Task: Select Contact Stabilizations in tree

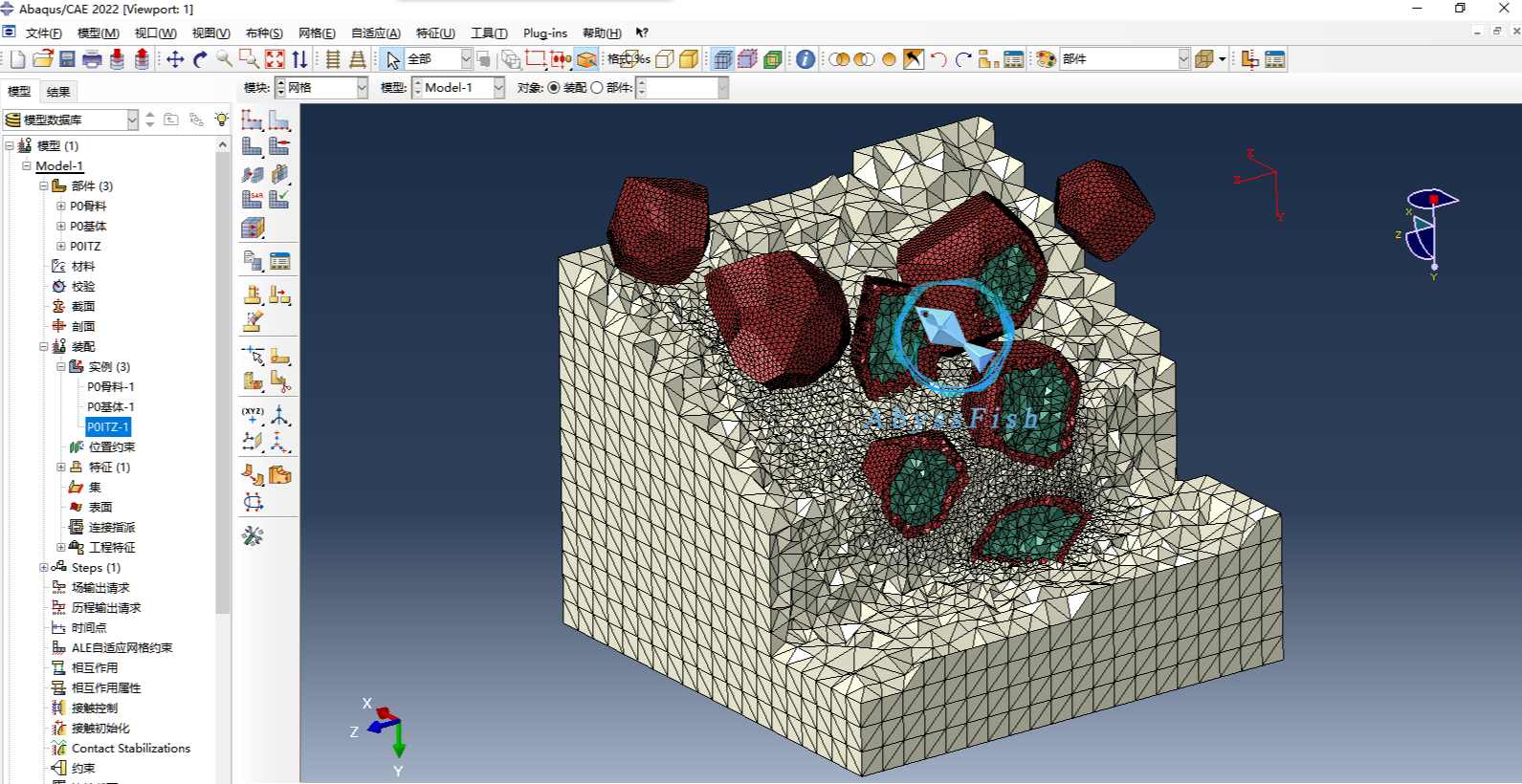Action: pos(131,749)
